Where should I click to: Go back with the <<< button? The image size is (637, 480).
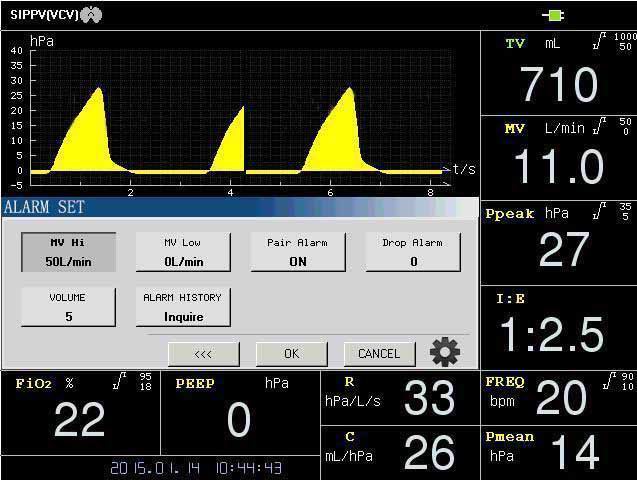[x=204, y=354]
